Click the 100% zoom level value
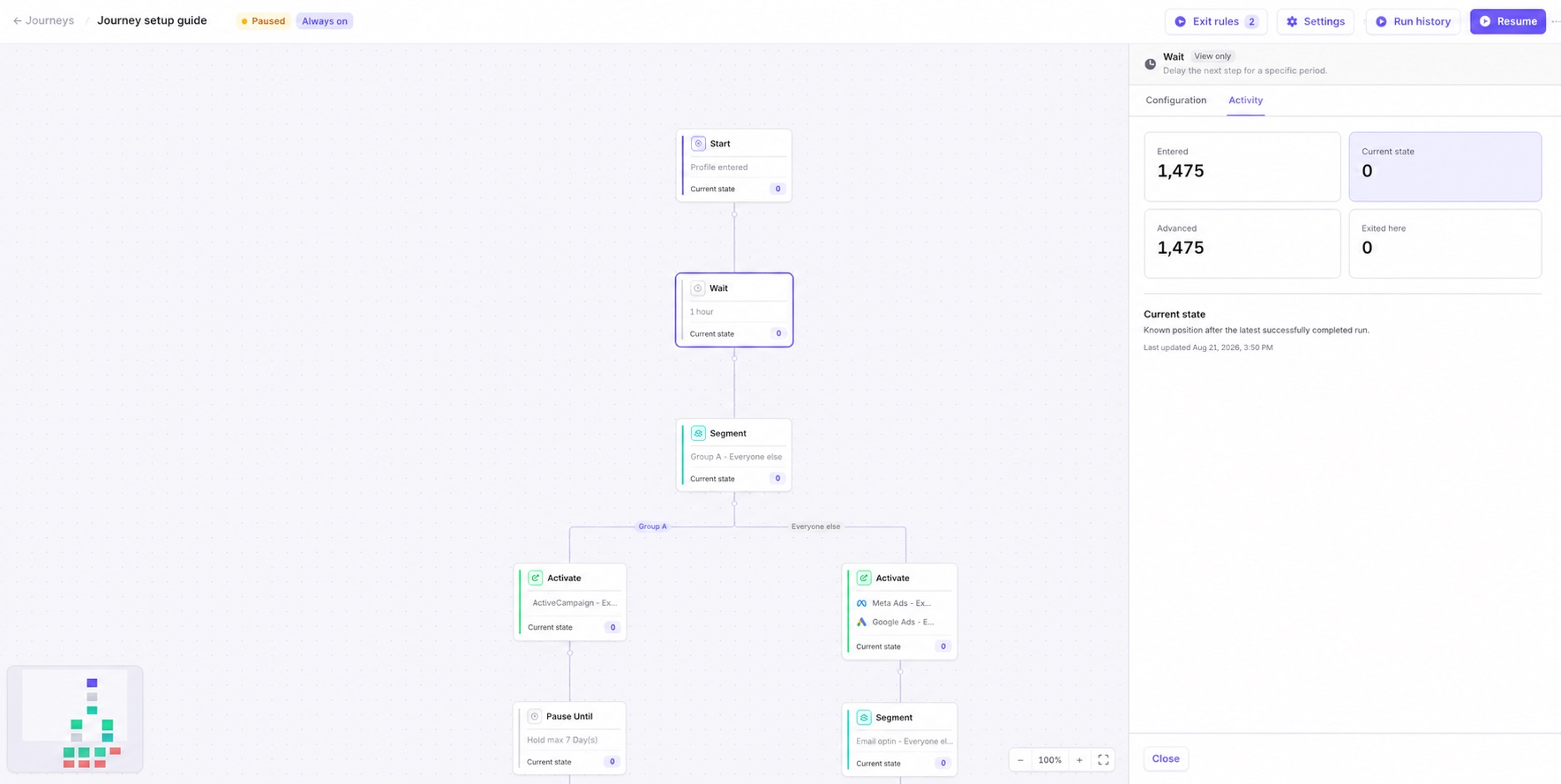This screenshot has height=784, width=1561. point(1049,760)
